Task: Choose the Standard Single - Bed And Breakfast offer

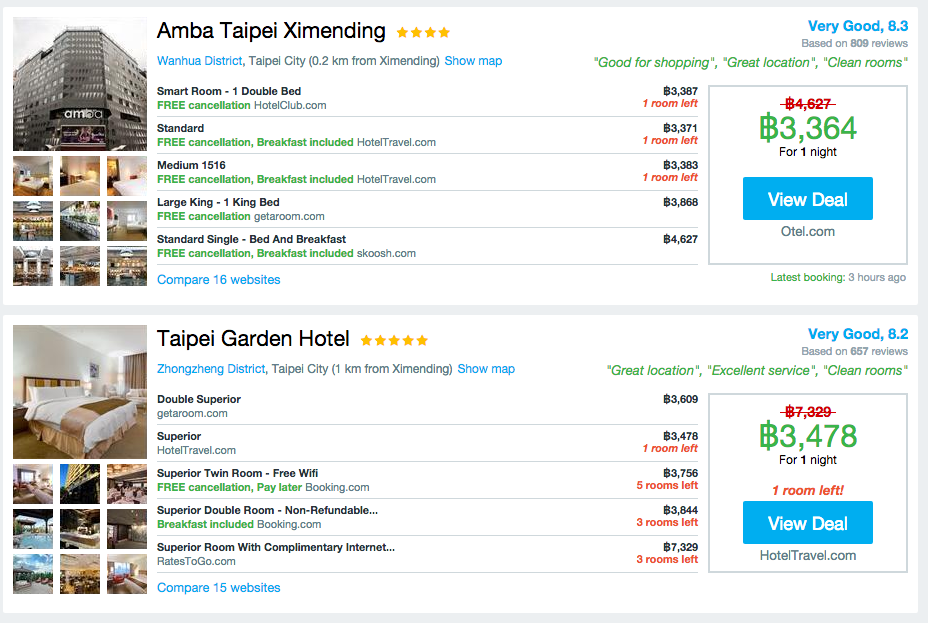Action: click(251, 240)
